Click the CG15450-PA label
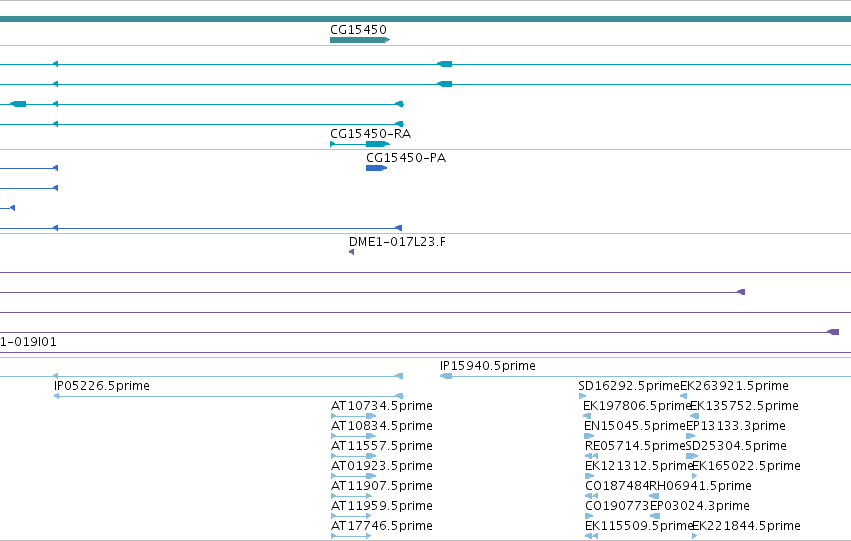The image size is (851, 541). click(x=406, y=158)
